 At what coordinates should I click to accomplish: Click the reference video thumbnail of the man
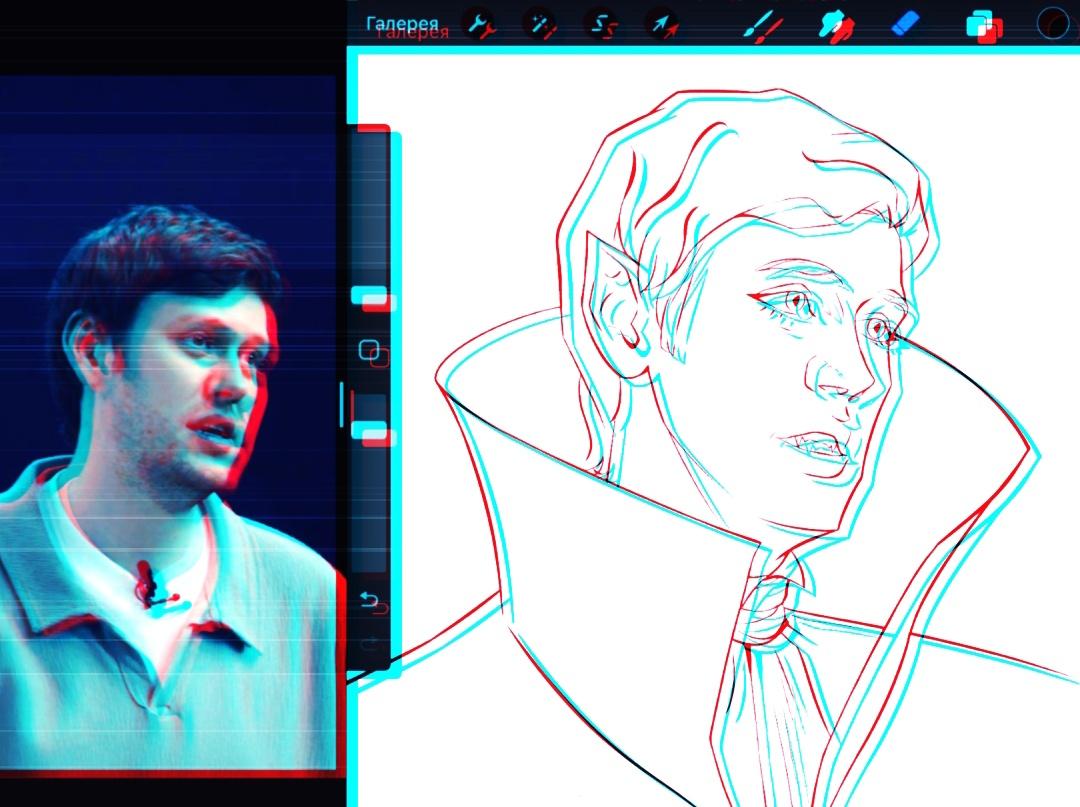coord(169,422)
